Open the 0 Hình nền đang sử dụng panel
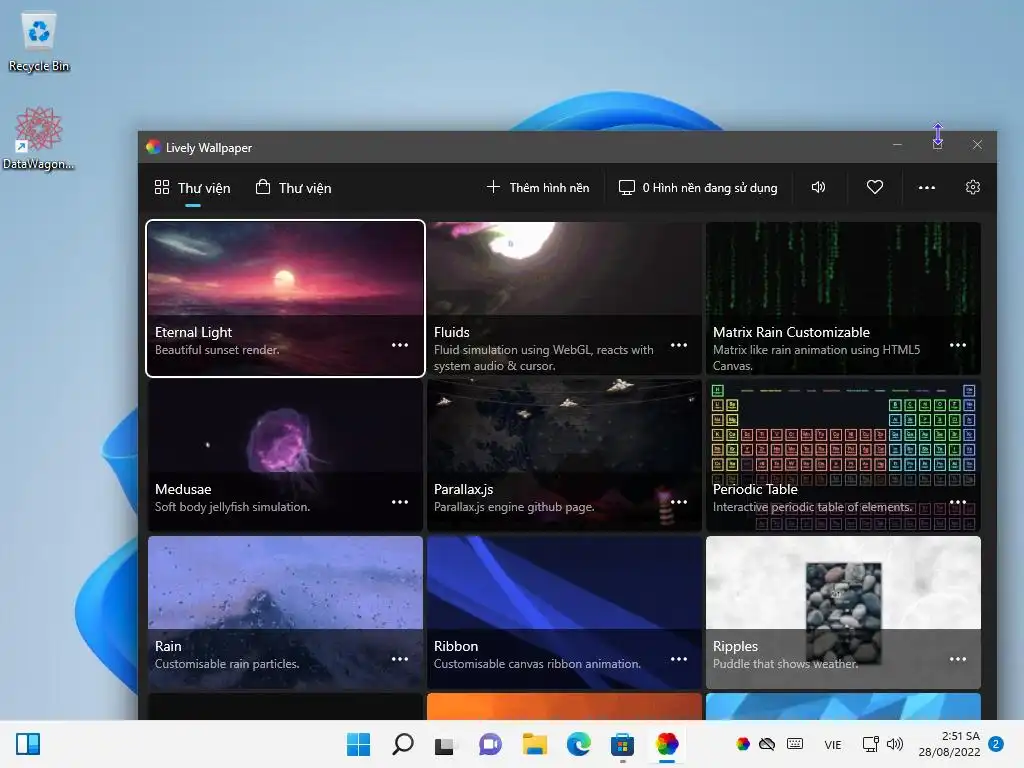 point(697,188)
